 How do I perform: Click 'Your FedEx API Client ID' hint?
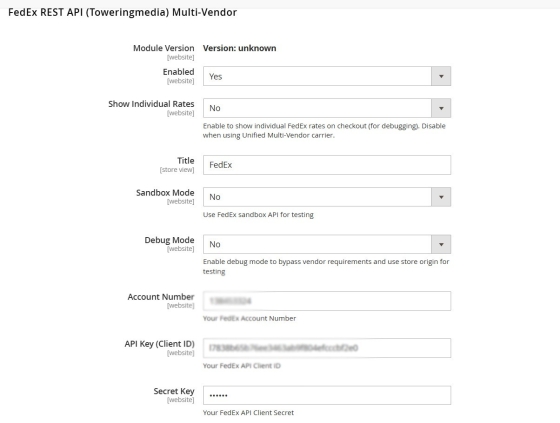tap(241, 366)
